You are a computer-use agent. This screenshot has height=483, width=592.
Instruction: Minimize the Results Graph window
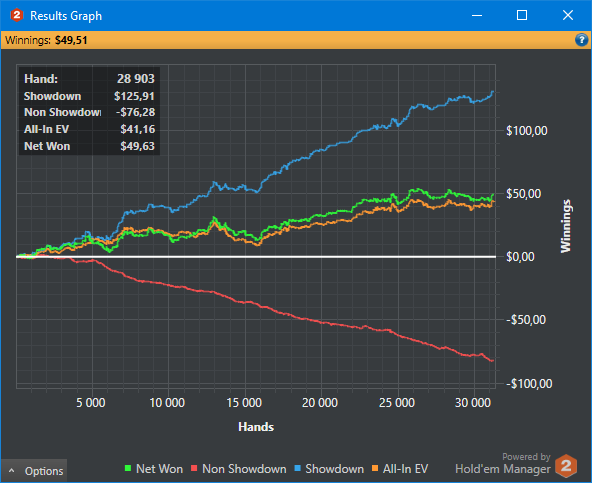pos(477,15)
